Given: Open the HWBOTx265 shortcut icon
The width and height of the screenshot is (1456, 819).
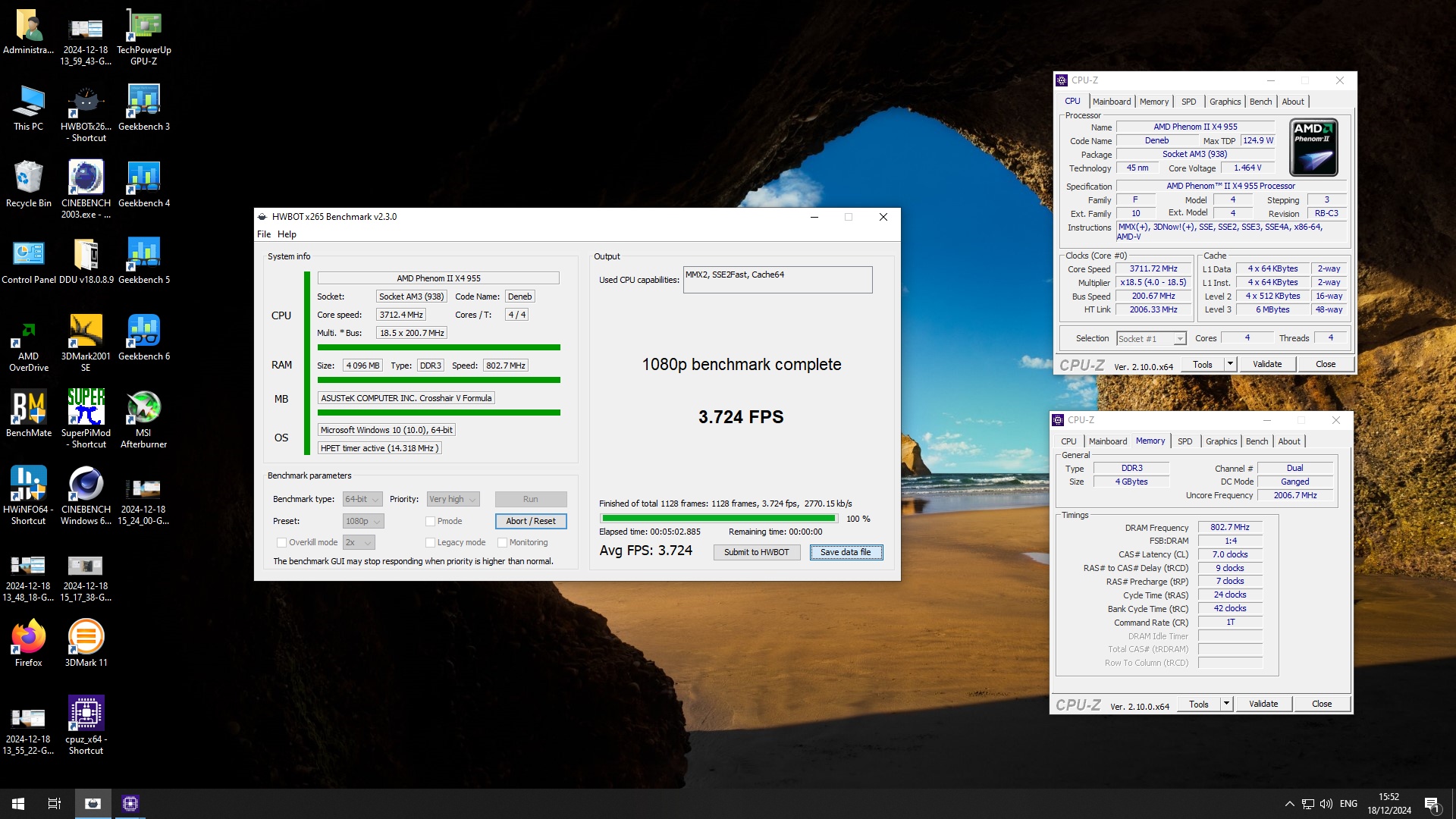Looking at the screenshot, I should pyautogui.click(x=86, y=113).
